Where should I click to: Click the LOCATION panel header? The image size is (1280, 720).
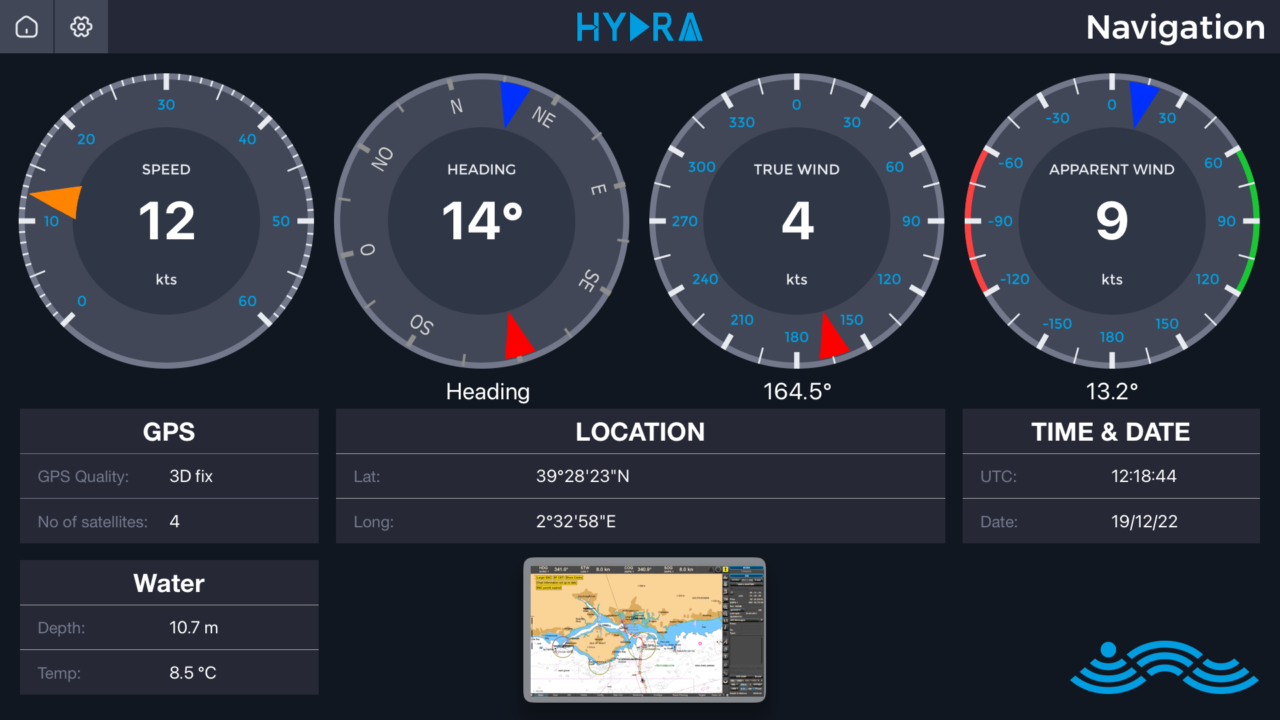640,431
